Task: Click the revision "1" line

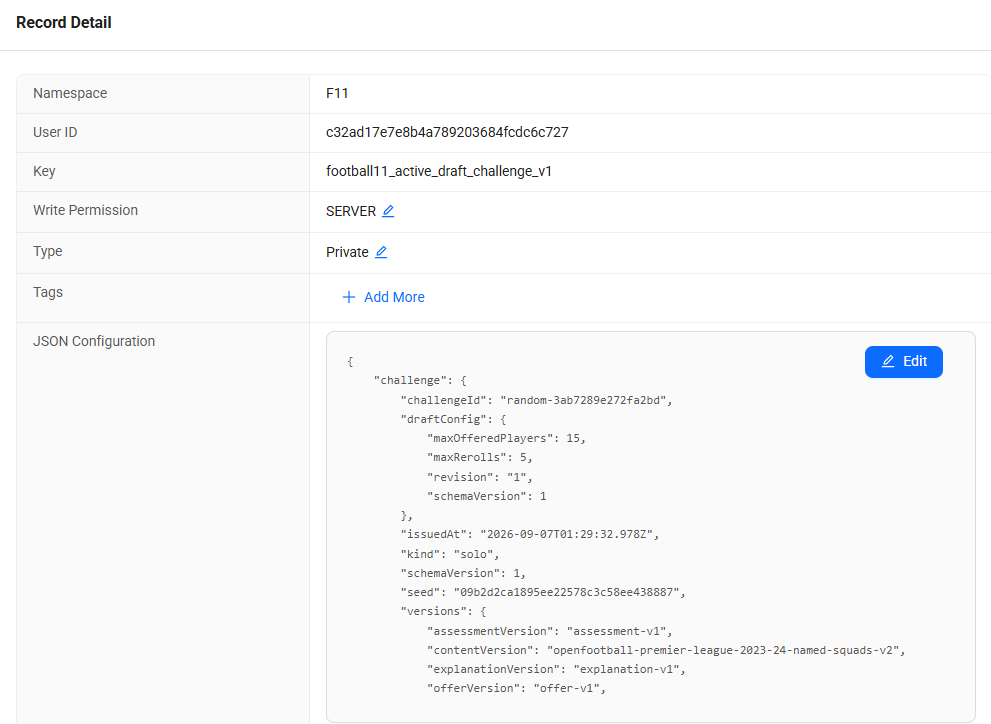Action: click(x=480, y=477)
